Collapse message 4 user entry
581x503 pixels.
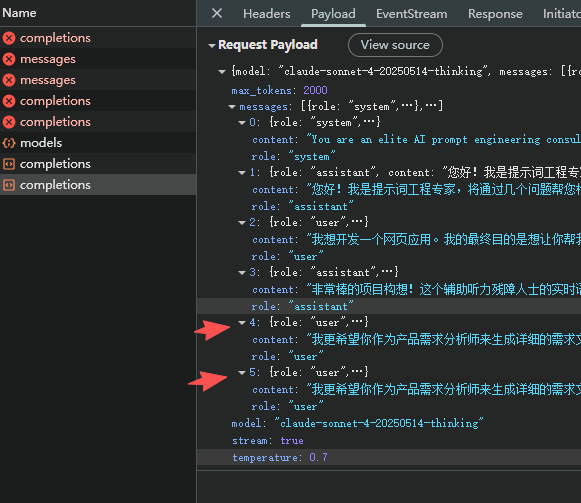coord(242,322)
